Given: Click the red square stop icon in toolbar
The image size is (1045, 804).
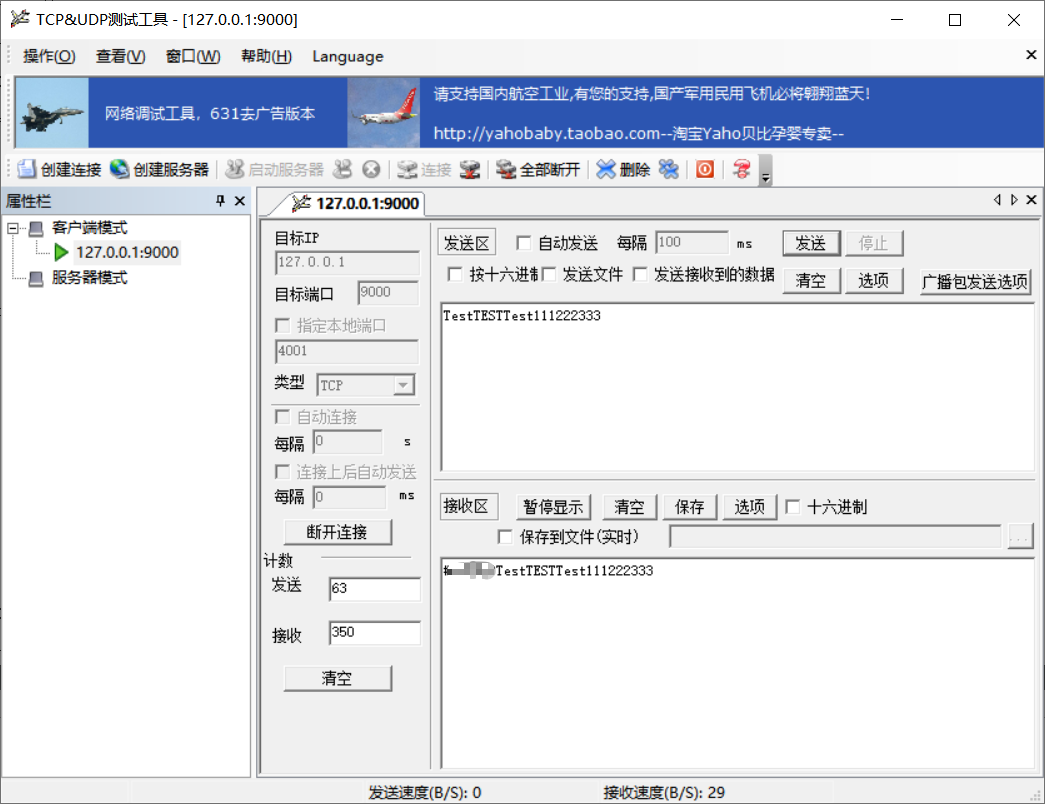Looking at the screenshot, I should click(705, 169).
